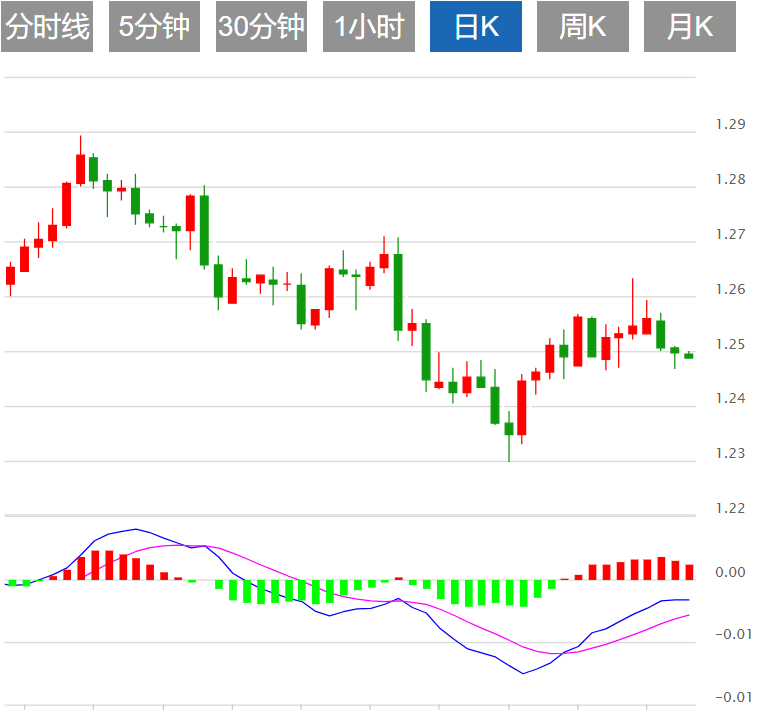776x710 pixels.
Task: Click the 1.29 price axis label
Action: pos(730,125)
